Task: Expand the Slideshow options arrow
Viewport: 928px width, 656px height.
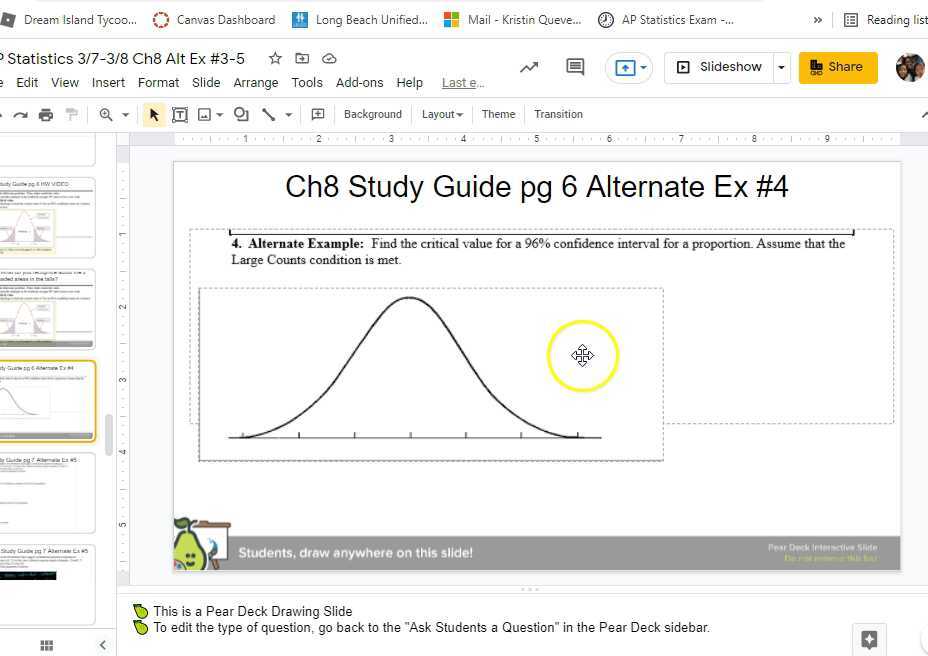Action: [x=781, y=67]
